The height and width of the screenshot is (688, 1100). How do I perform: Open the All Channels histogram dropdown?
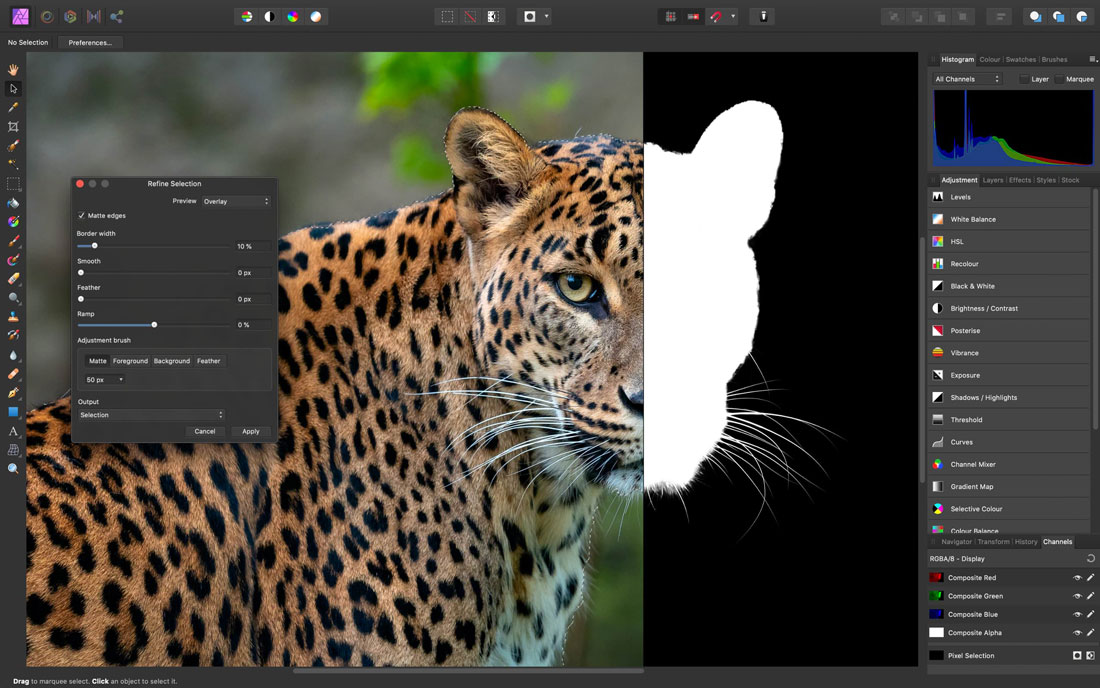pyautogui.click(x=967, y=79)
